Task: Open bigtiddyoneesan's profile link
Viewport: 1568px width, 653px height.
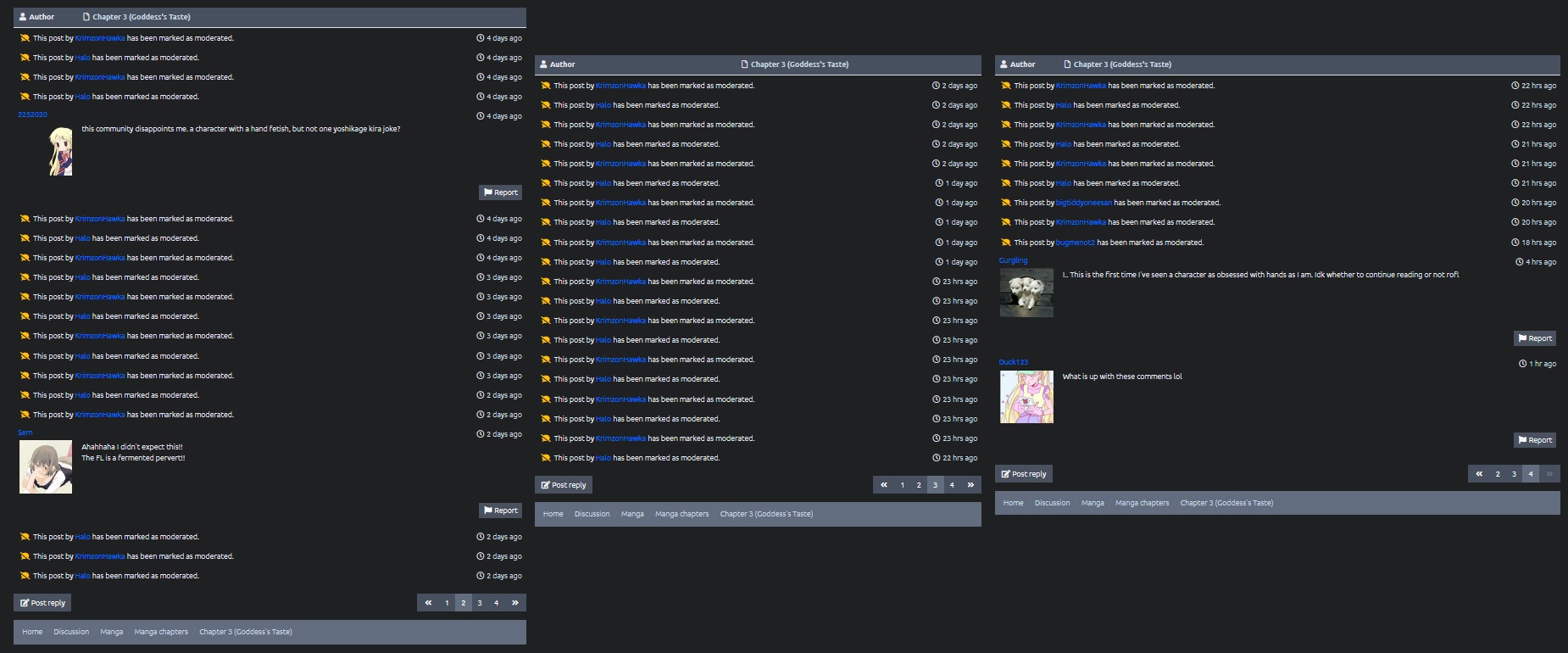Action: (x=1083, y=203)
